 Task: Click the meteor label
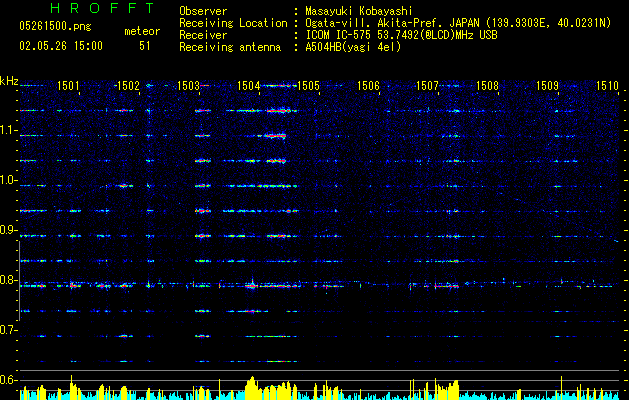coord(142,31)
